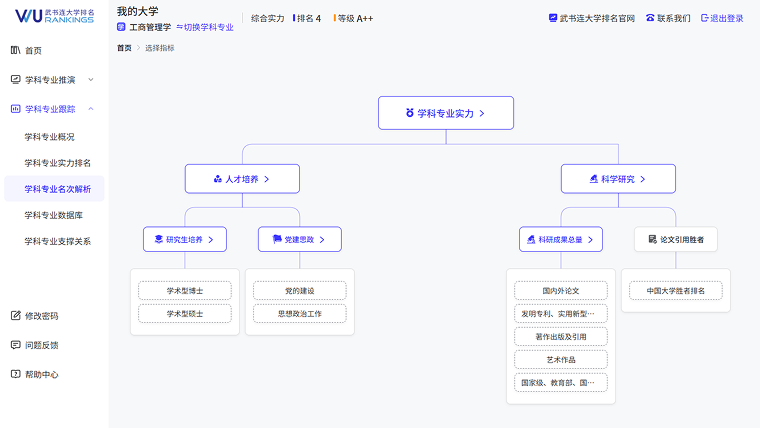Viewport: 760px width, 428px height.
Task: Click the 帮助中心 question icon
Action: (16, 374)
